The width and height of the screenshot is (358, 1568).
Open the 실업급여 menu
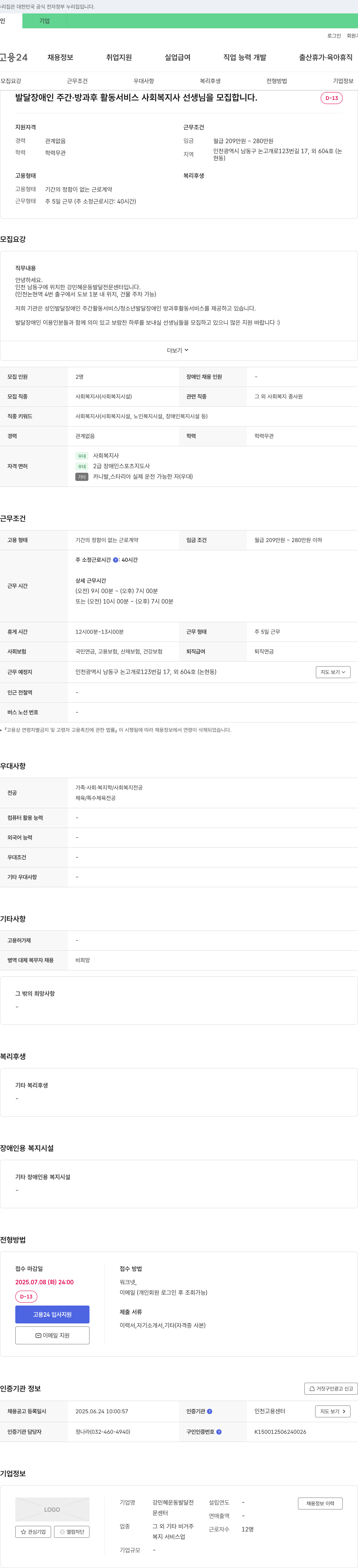(x=177, y=57)
